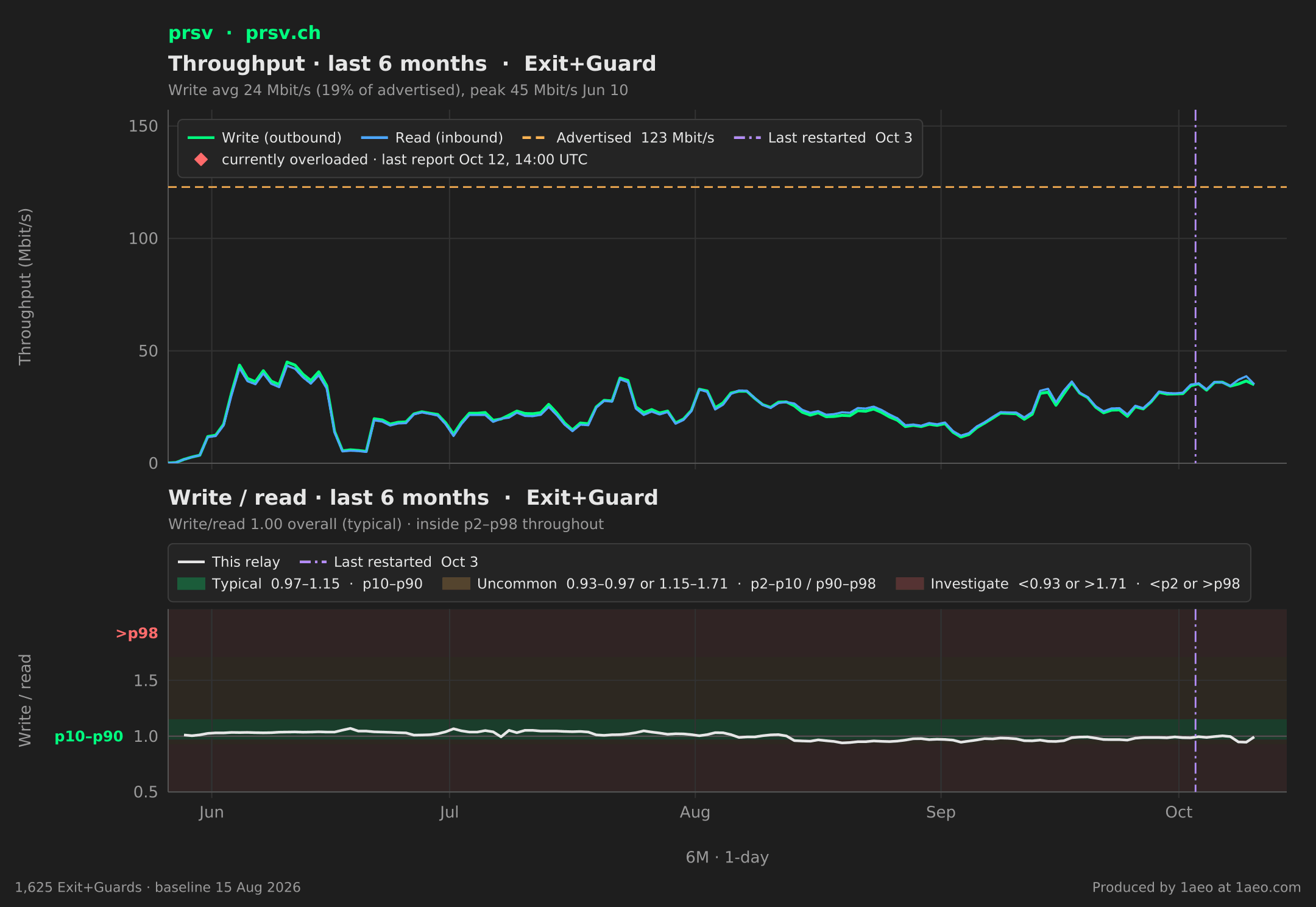
Task: Click the Jul month axis label
Action: coord(449,813)
